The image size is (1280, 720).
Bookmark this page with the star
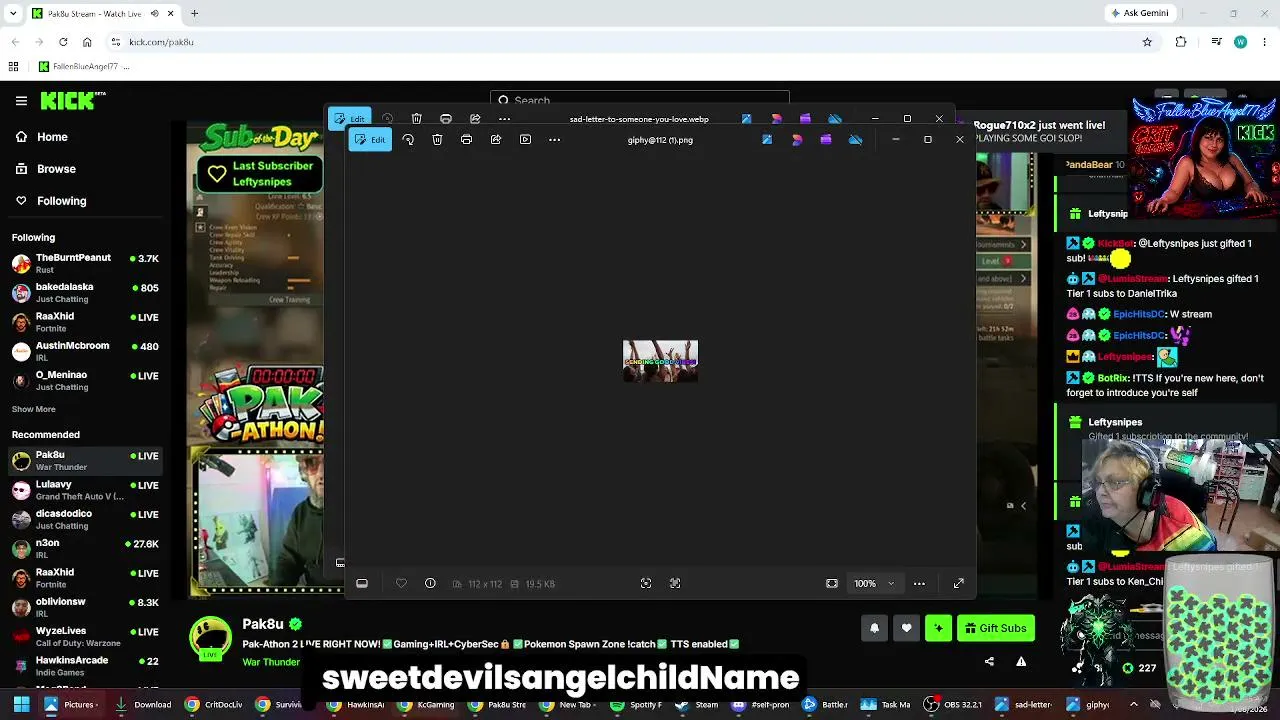pyautogui.click(x=1147, y=42)
